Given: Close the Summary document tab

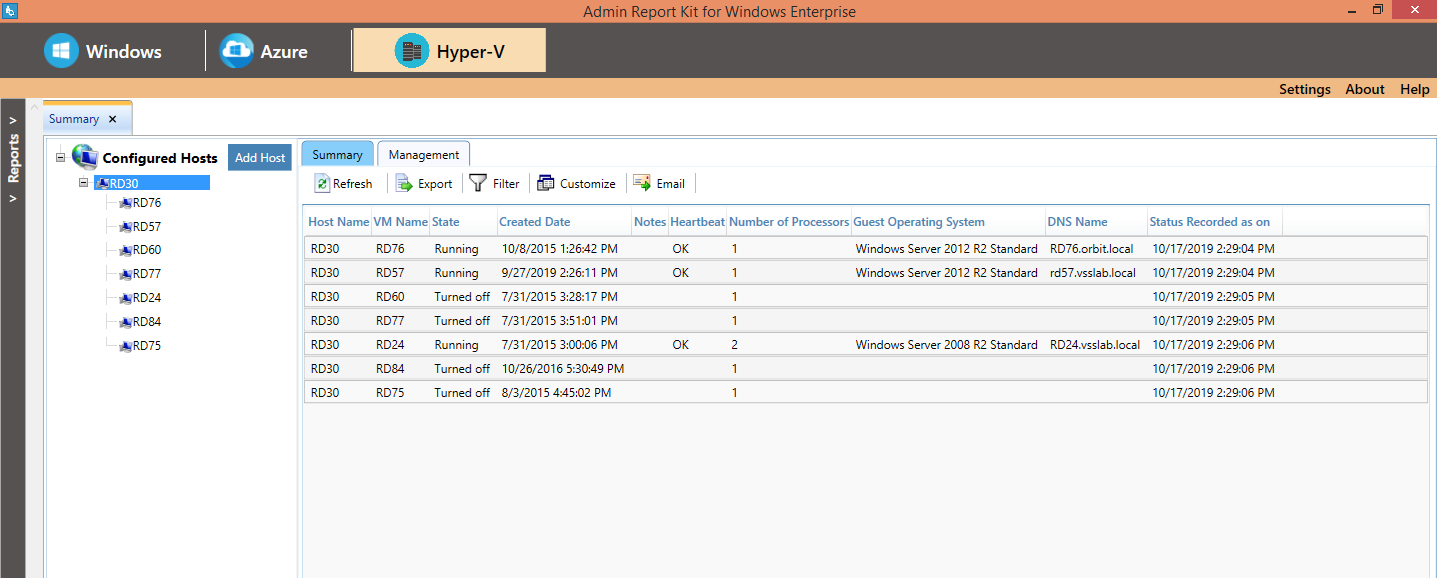Looking at the screenshot, I should point(112,119).
